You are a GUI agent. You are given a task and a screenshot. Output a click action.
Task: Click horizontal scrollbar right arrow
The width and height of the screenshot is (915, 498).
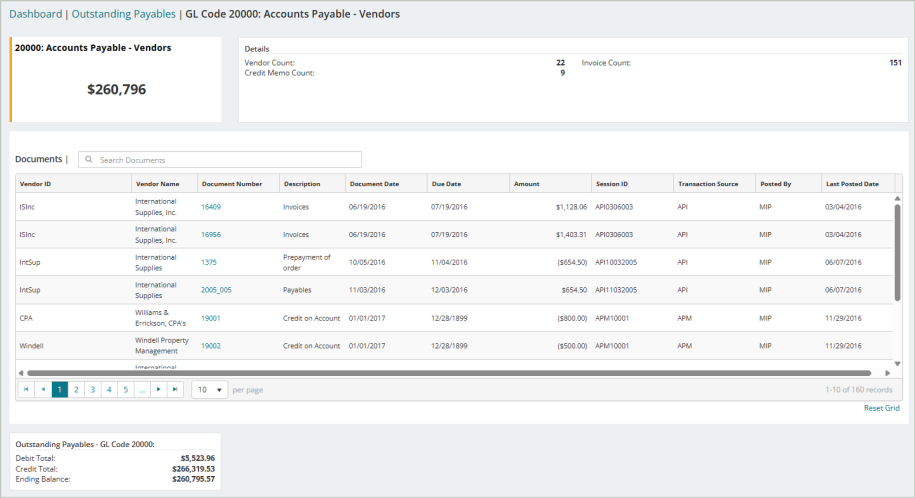point(888,373)
